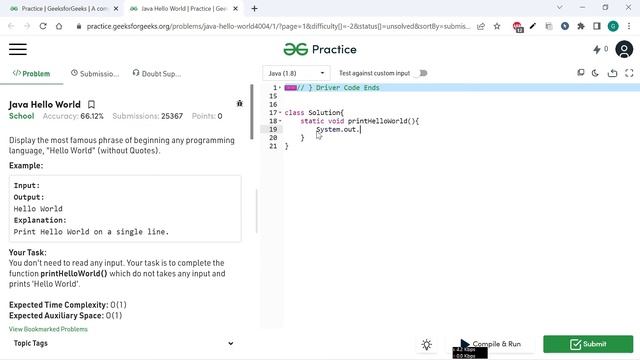
Task: Unfold collapsed driver code at line 1
Action: [291, 88]
